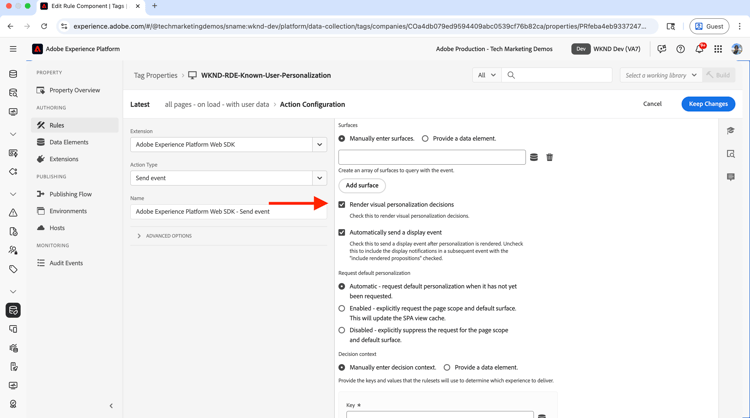Select Automatic default personalization option

coord(342,286)
